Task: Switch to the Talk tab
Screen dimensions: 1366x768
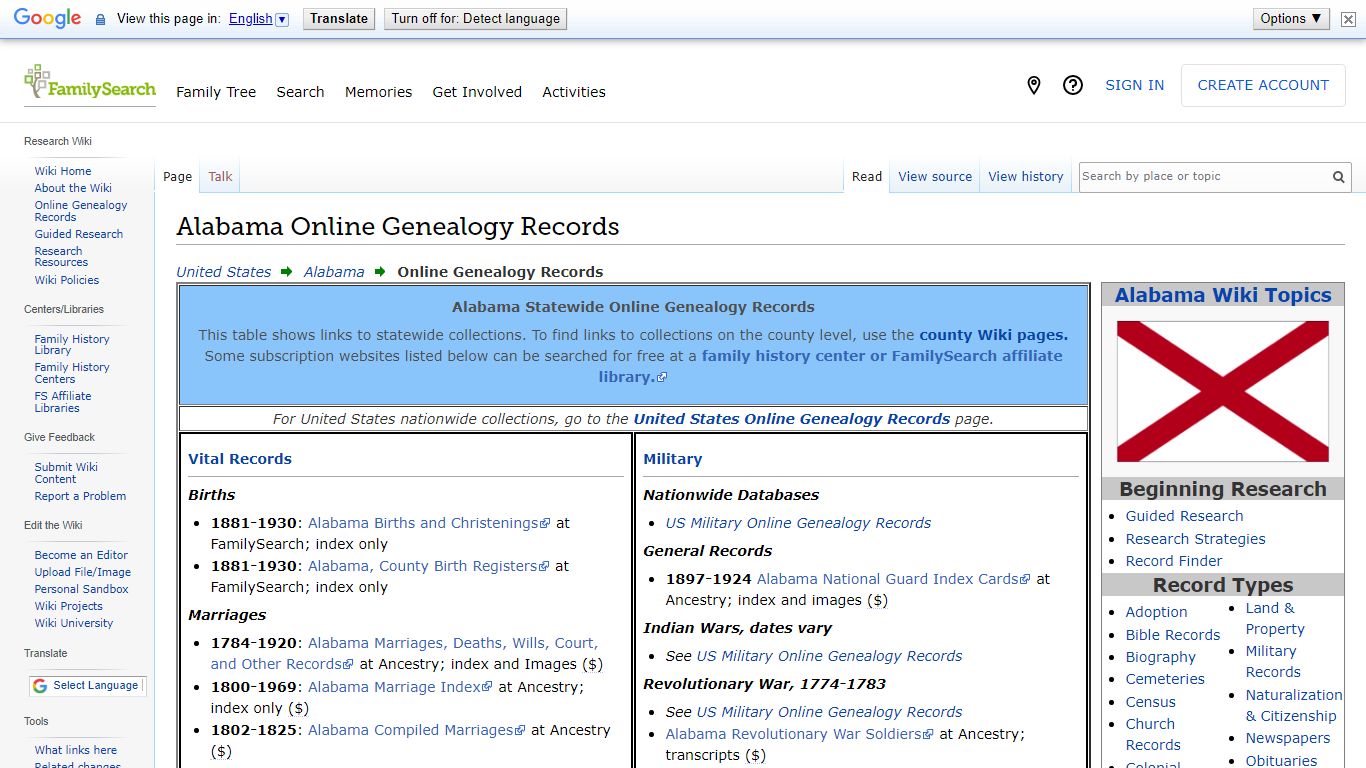Action: point(220,177)
